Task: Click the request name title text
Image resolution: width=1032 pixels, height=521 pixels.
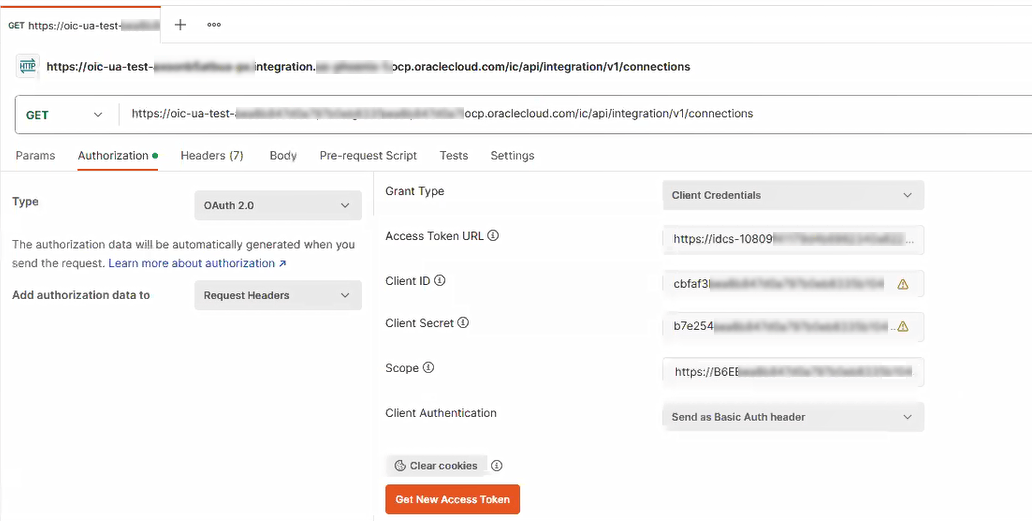Action: pyautogui.click(x=368, y=66)
